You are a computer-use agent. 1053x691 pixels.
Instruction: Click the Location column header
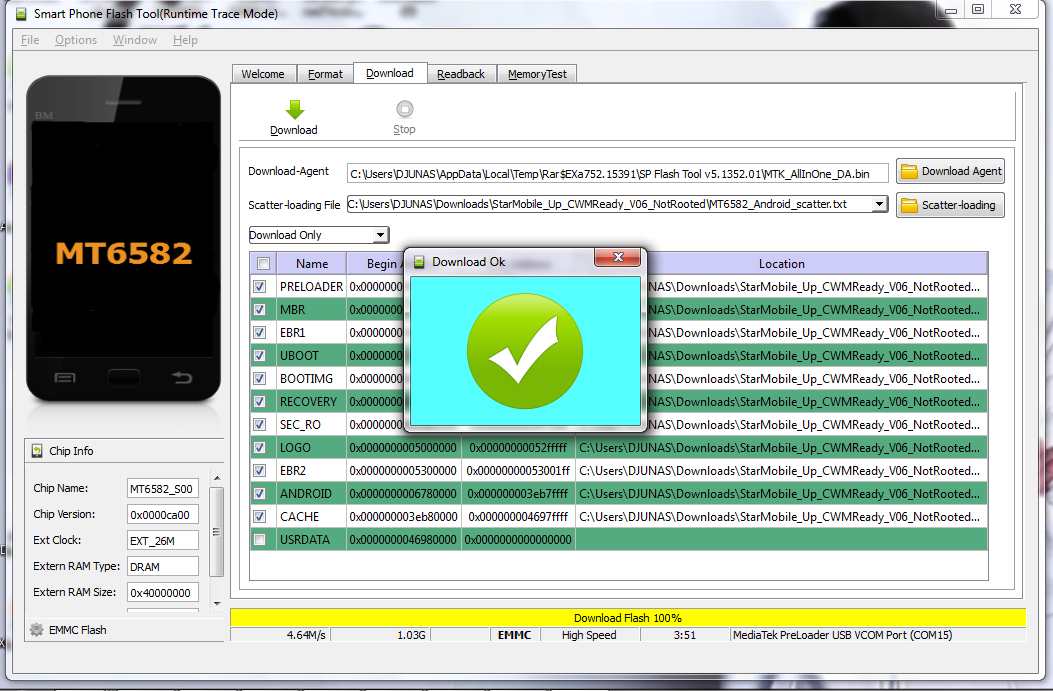pos(782,264)
